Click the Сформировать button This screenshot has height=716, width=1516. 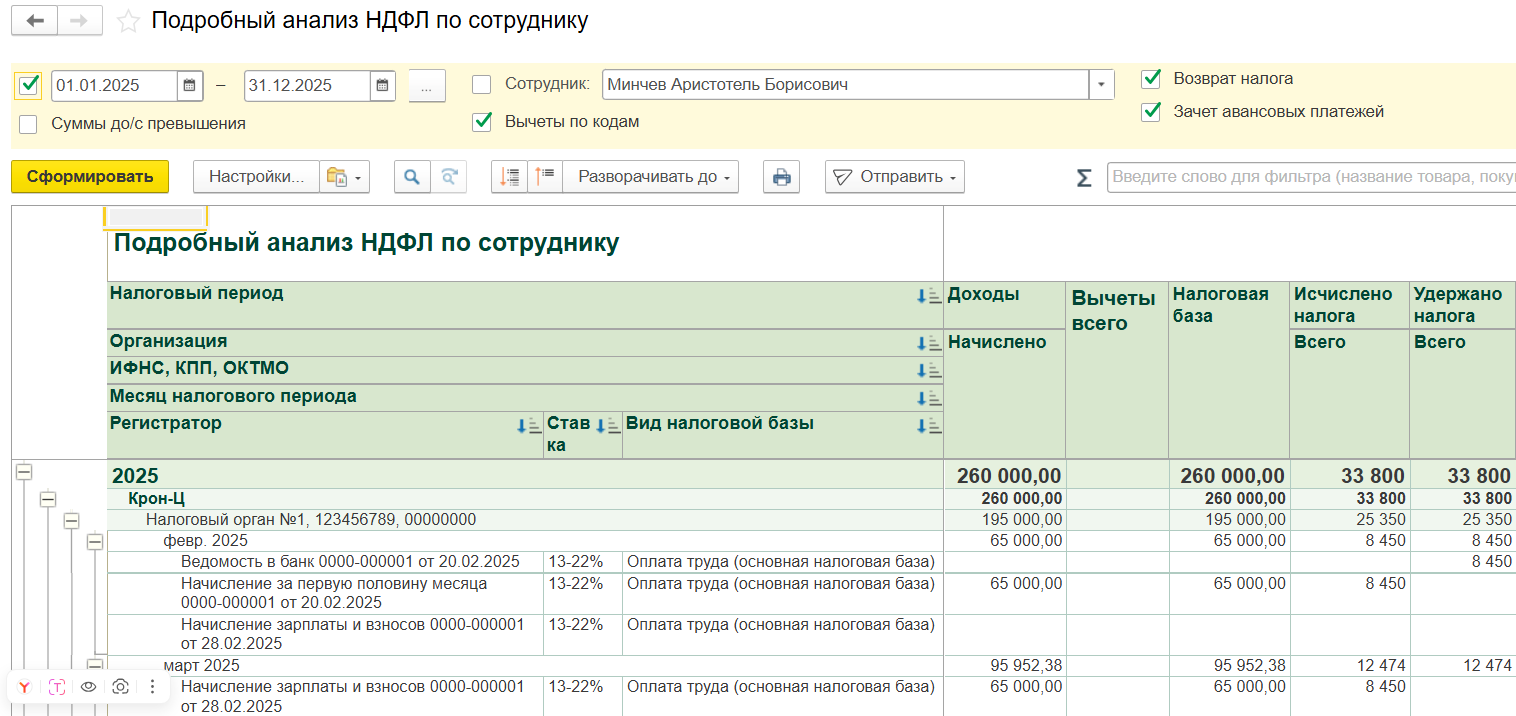pos(90,177)
